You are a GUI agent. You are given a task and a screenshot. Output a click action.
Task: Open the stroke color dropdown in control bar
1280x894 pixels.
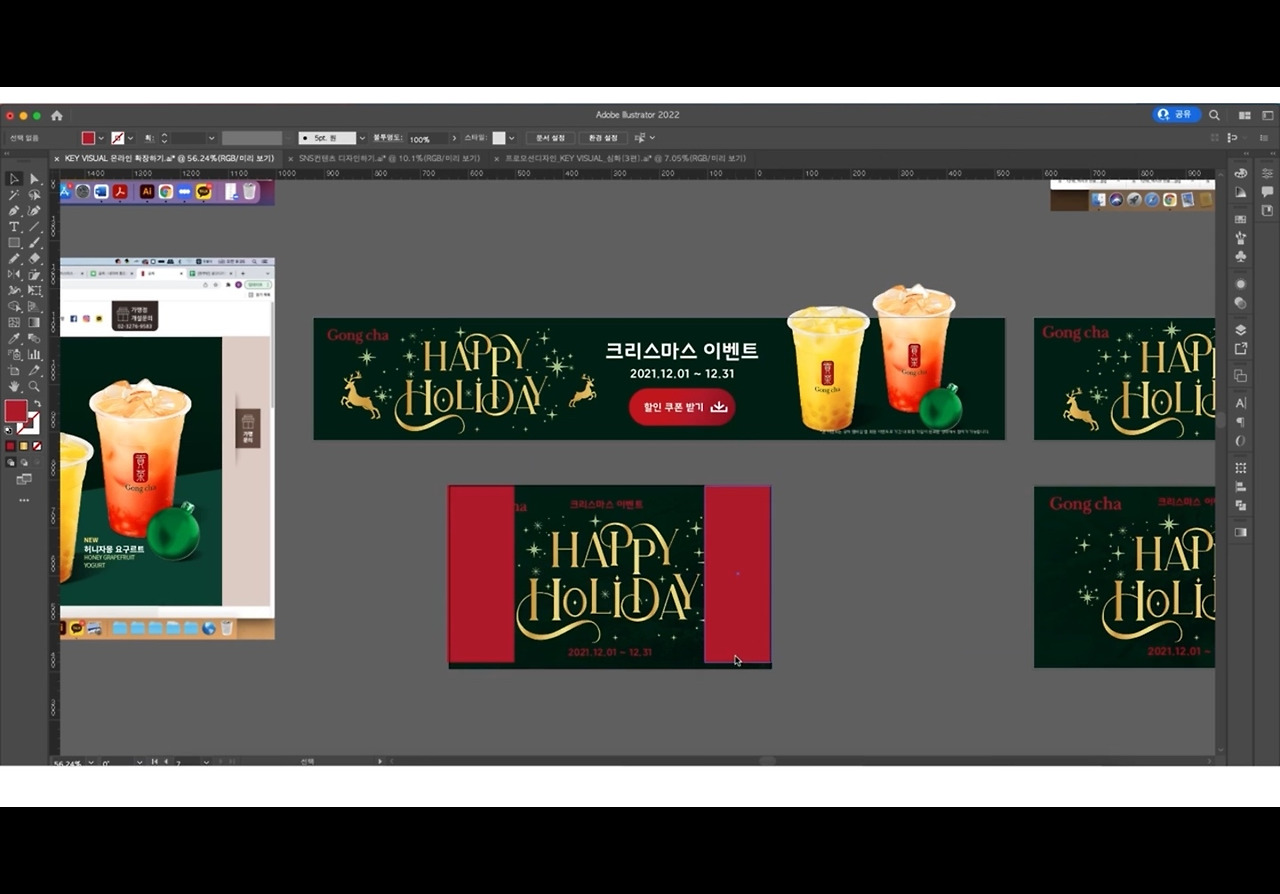tap(131, 138)
